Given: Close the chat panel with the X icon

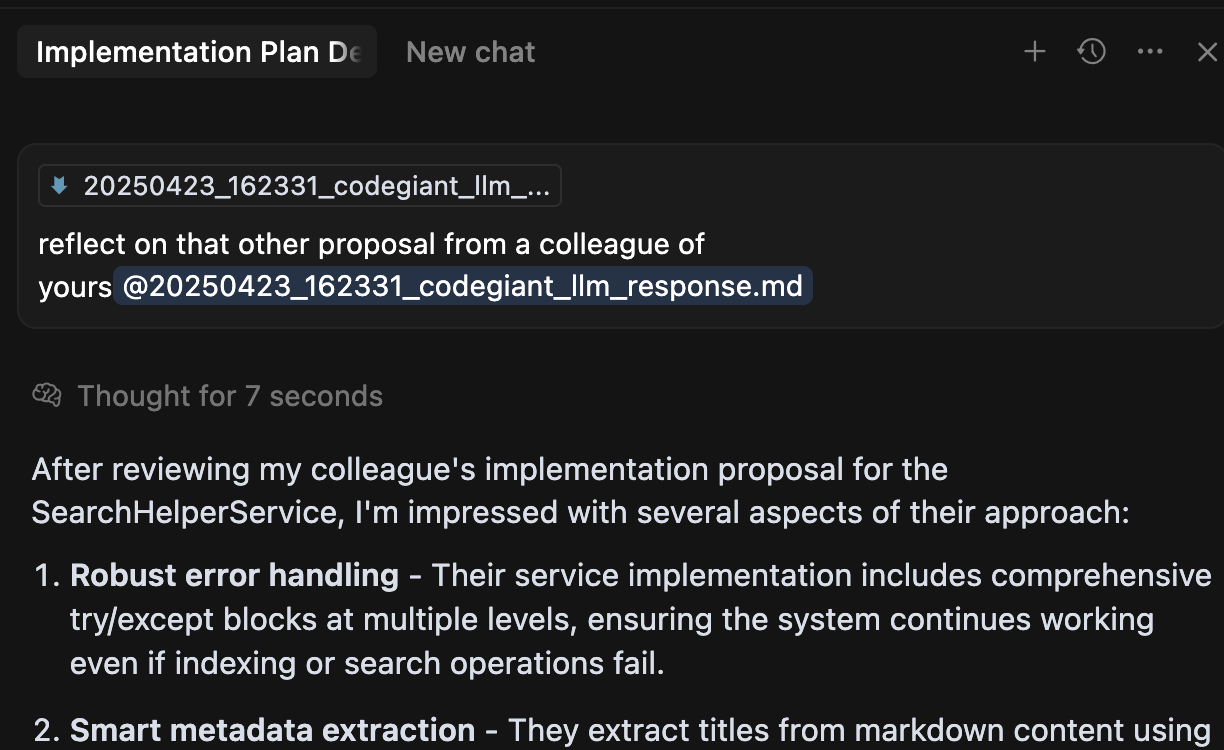Looking at the screenshot, I should pos(1207,51).
